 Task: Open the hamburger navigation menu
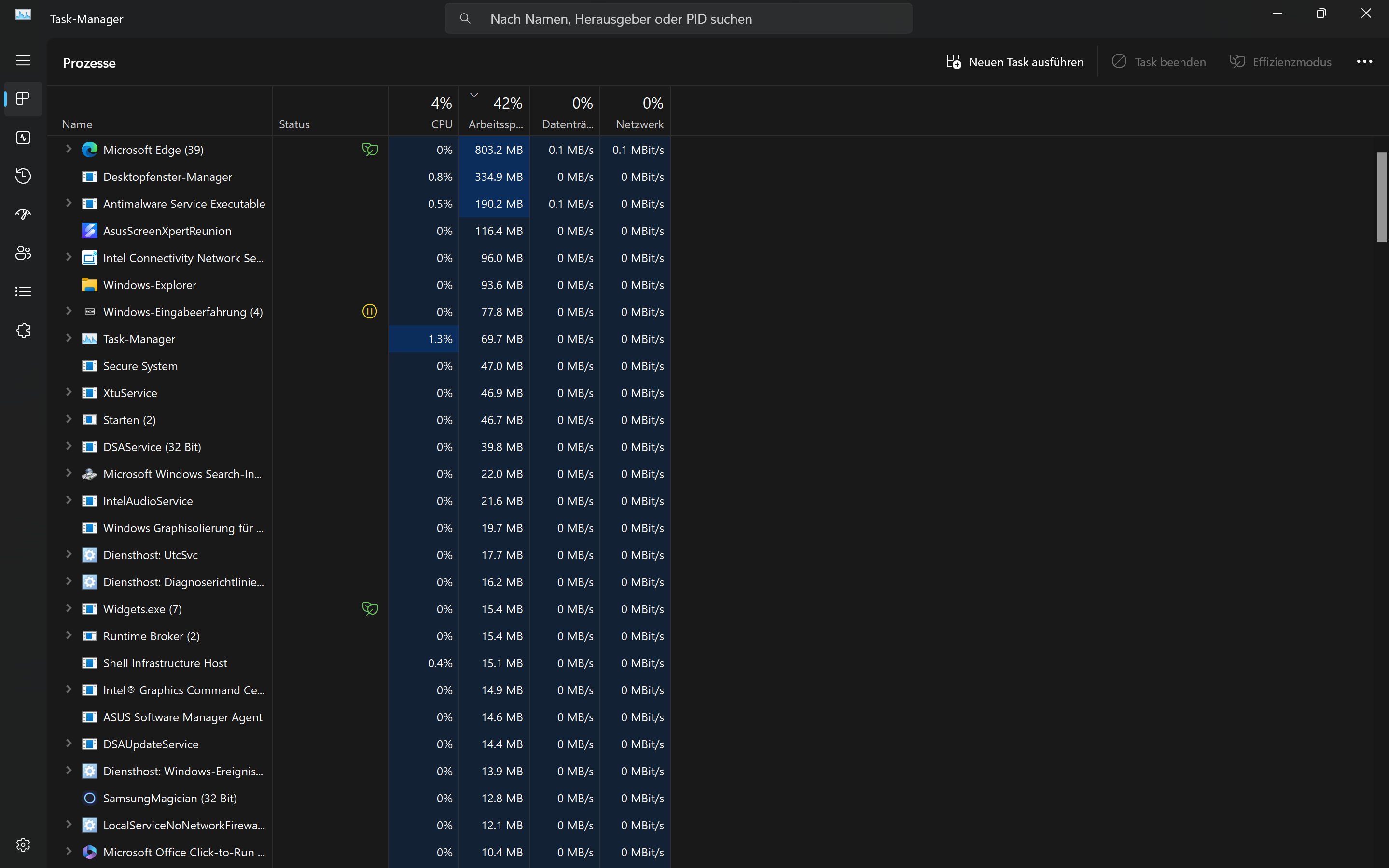point(23,60)
